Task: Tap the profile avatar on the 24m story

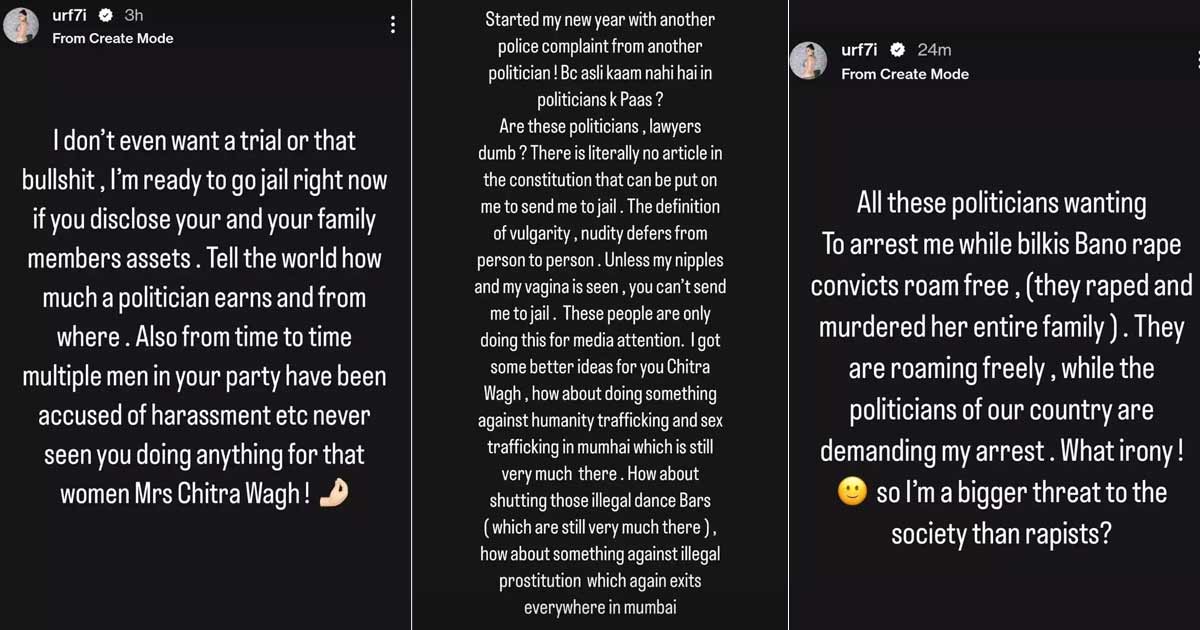Action: pos(811,60)
